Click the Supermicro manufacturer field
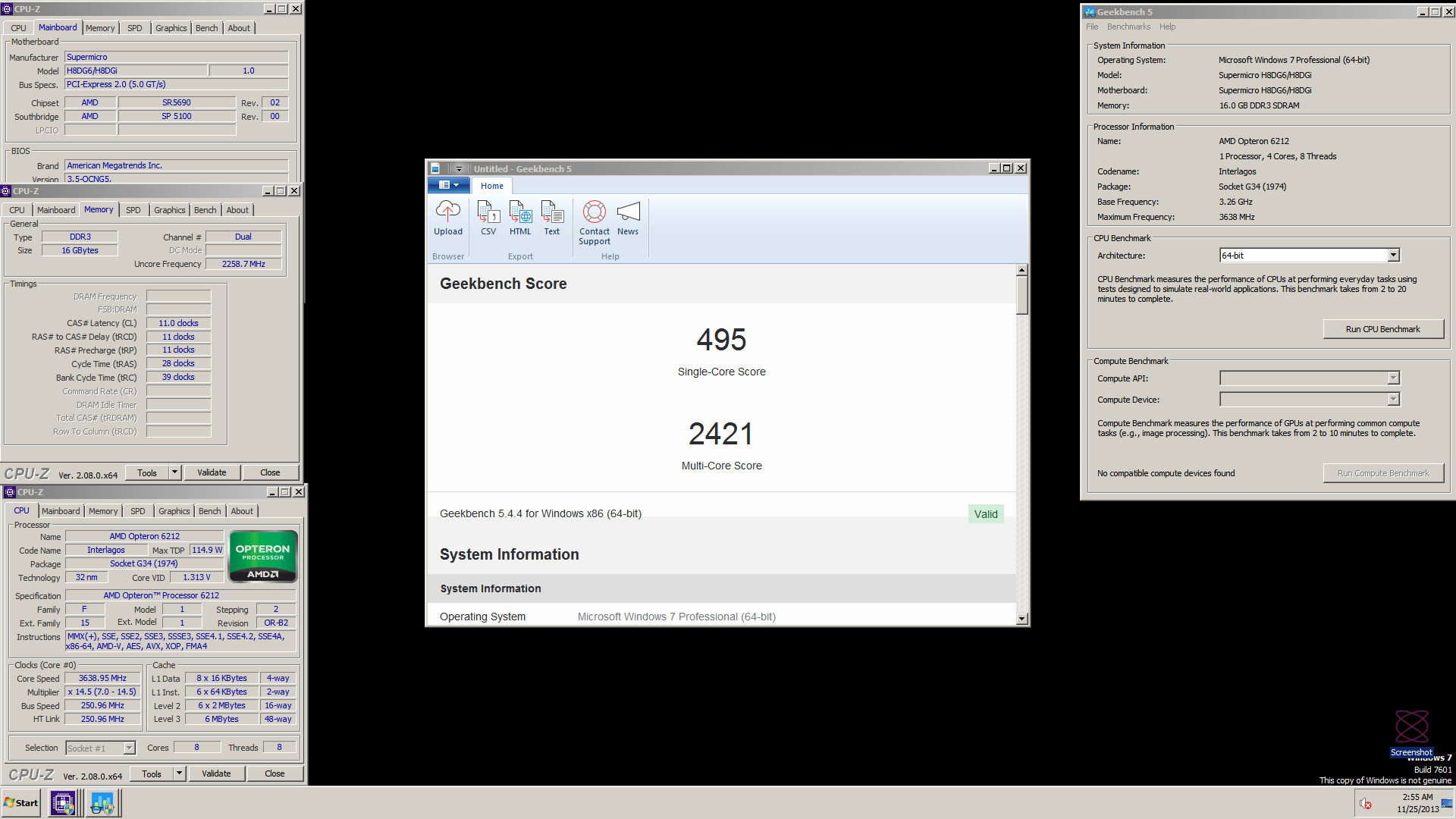The image size is (1456, 819). click(x=176, y=57)
